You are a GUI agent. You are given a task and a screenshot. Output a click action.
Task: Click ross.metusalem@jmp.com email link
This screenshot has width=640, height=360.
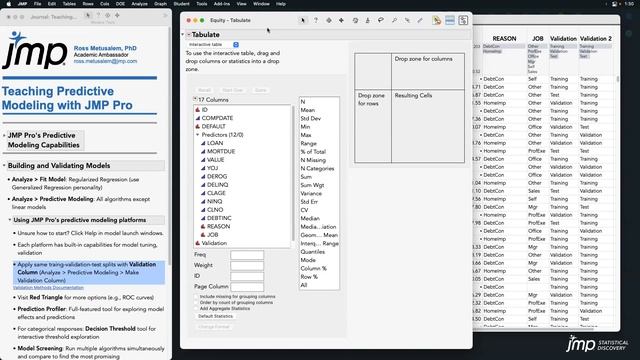[x=105, y=61]
